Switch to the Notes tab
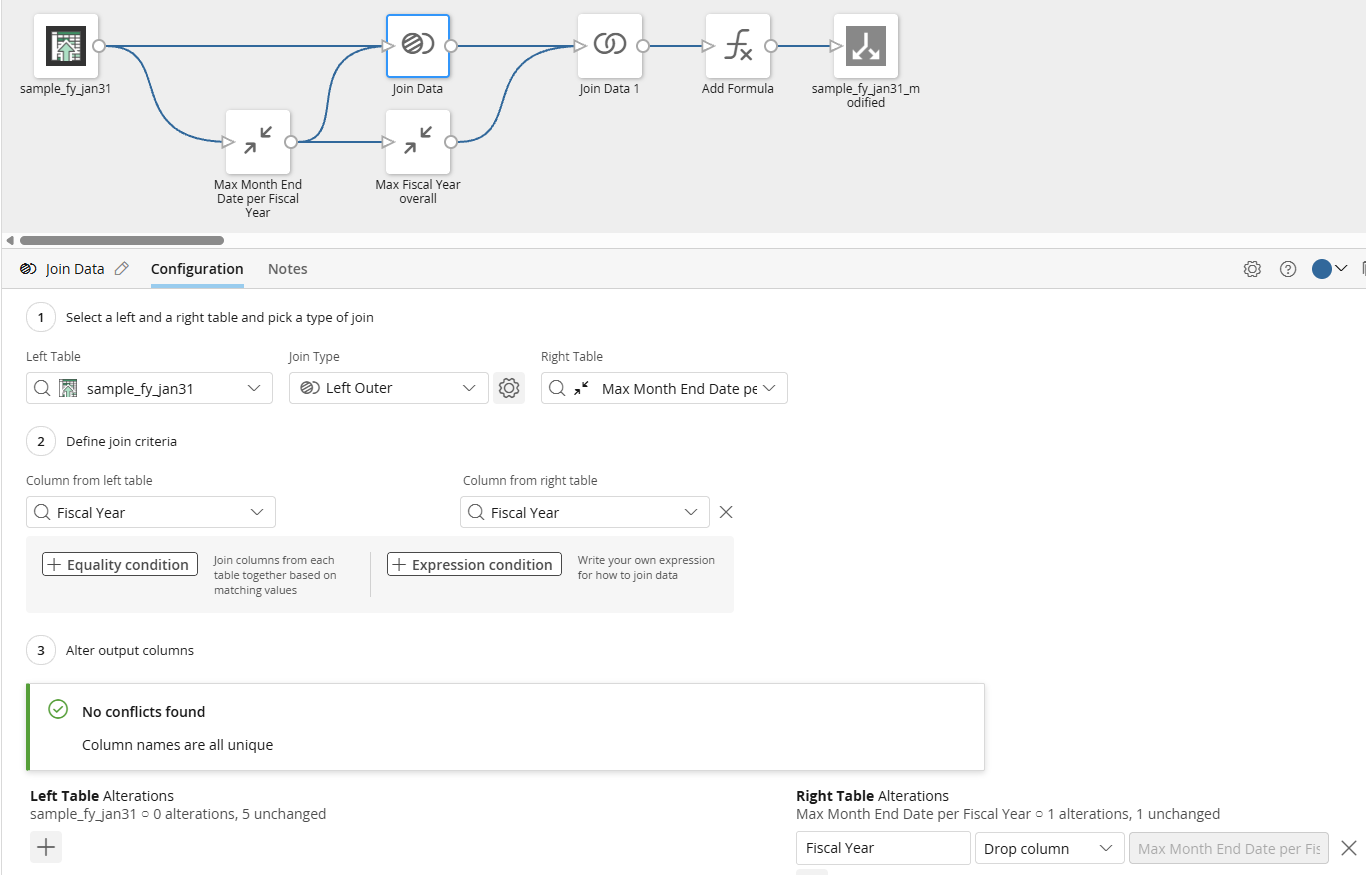This screenshot has height=875, width=1366. (x=287, y=269)
